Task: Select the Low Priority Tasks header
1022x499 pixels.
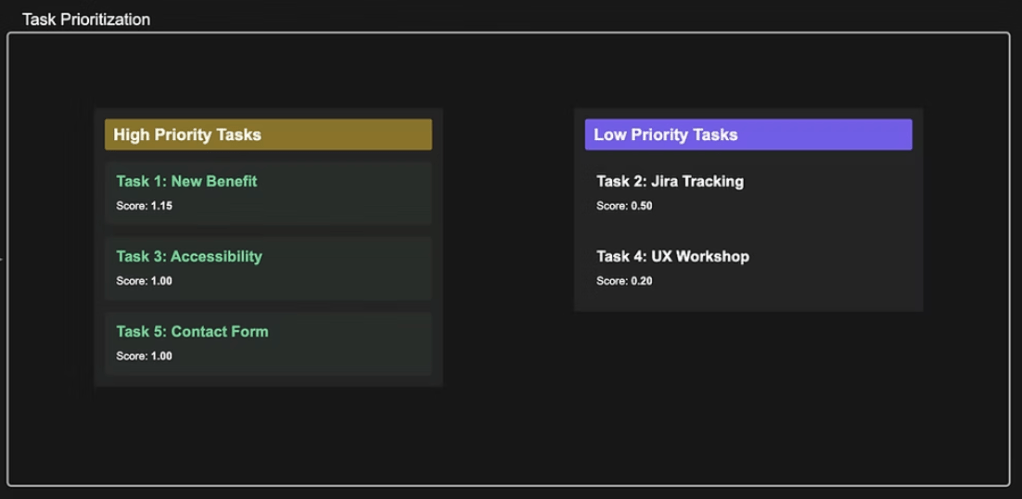Action: (x=665, y=135)
